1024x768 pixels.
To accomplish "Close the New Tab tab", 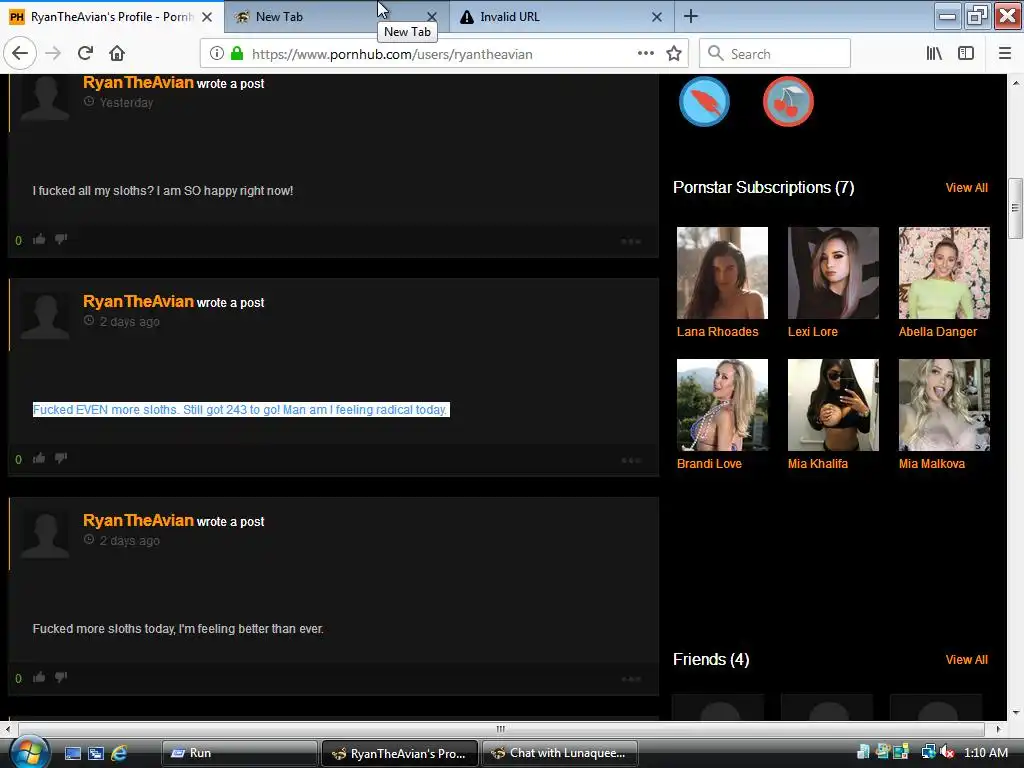I will click(x=432, y=17).
